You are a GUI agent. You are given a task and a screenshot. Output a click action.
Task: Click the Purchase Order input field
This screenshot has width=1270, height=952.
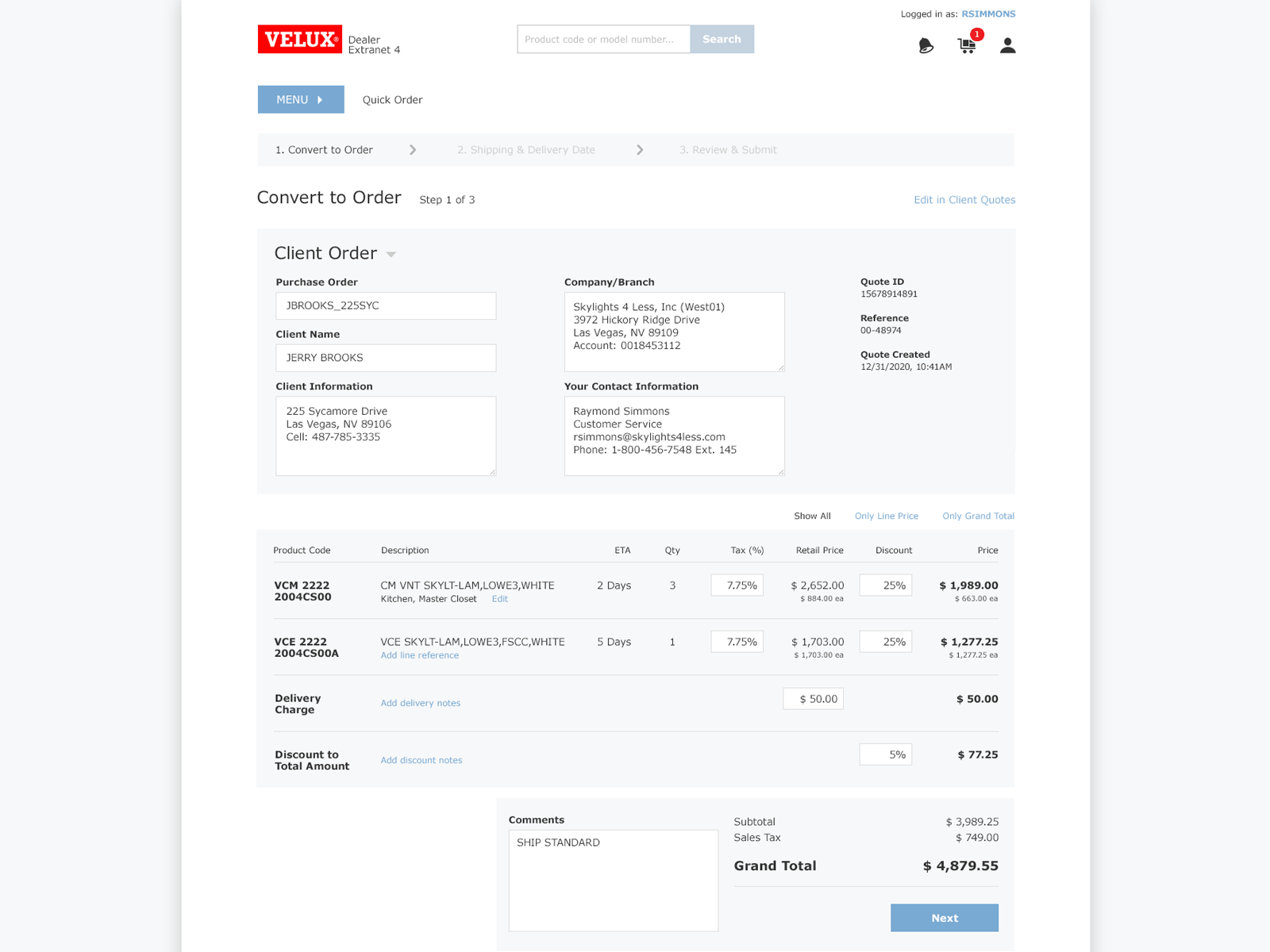pos(386,306)
